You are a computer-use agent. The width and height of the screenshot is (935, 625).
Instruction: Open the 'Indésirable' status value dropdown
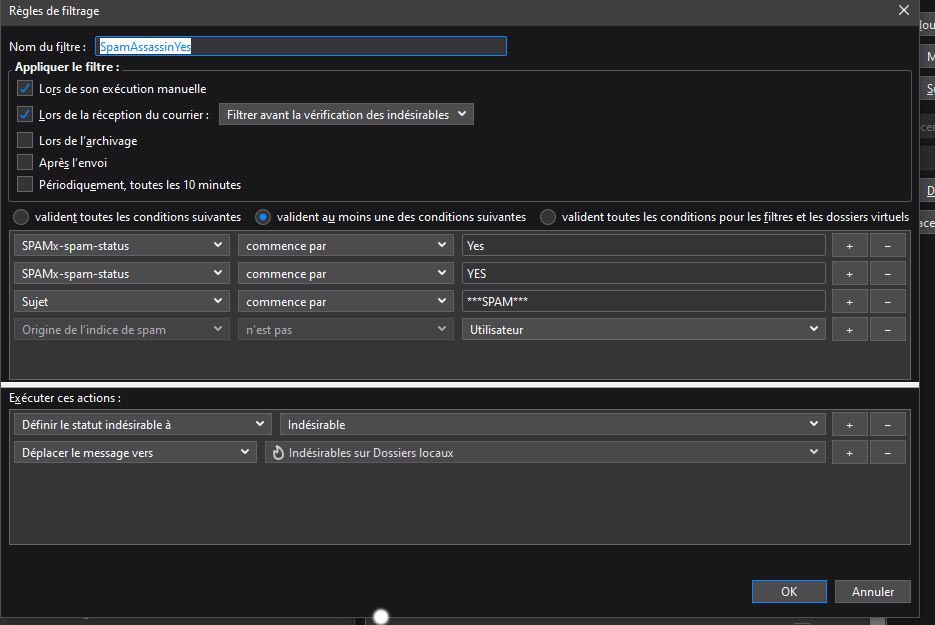tap(553, 425)
